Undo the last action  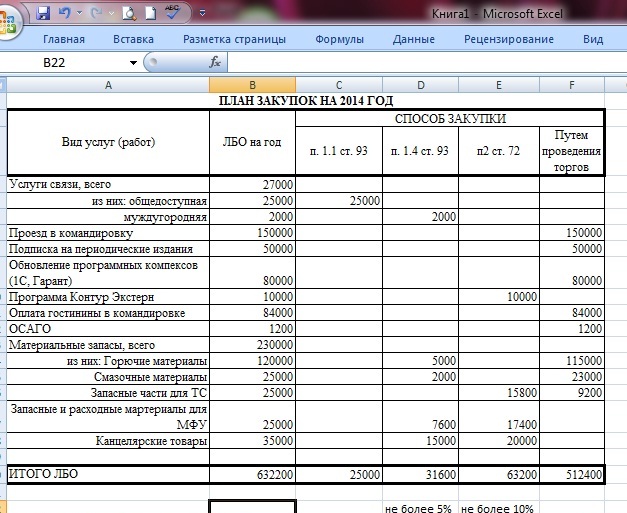(x=65, y=14)
